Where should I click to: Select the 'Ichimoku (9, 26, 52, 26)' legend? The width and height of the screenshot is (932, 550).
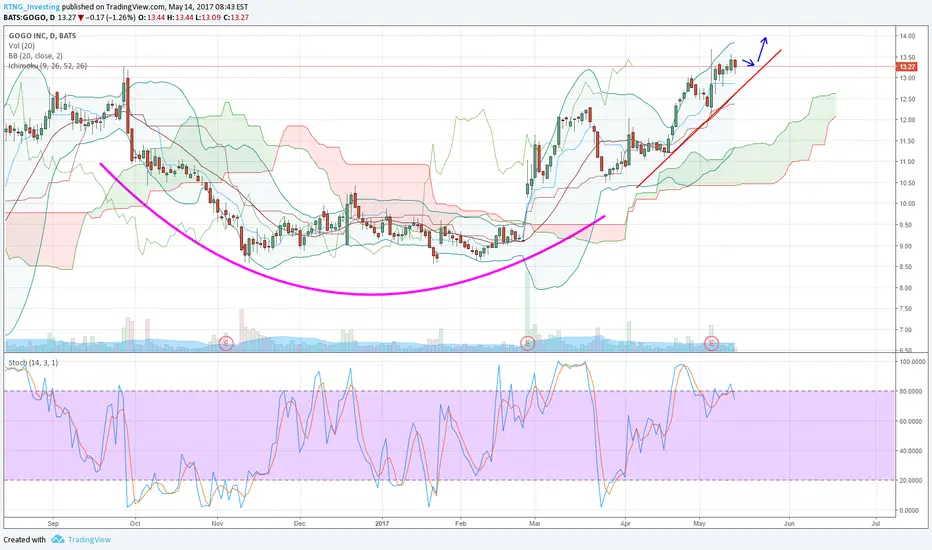(x=48, y=66)
